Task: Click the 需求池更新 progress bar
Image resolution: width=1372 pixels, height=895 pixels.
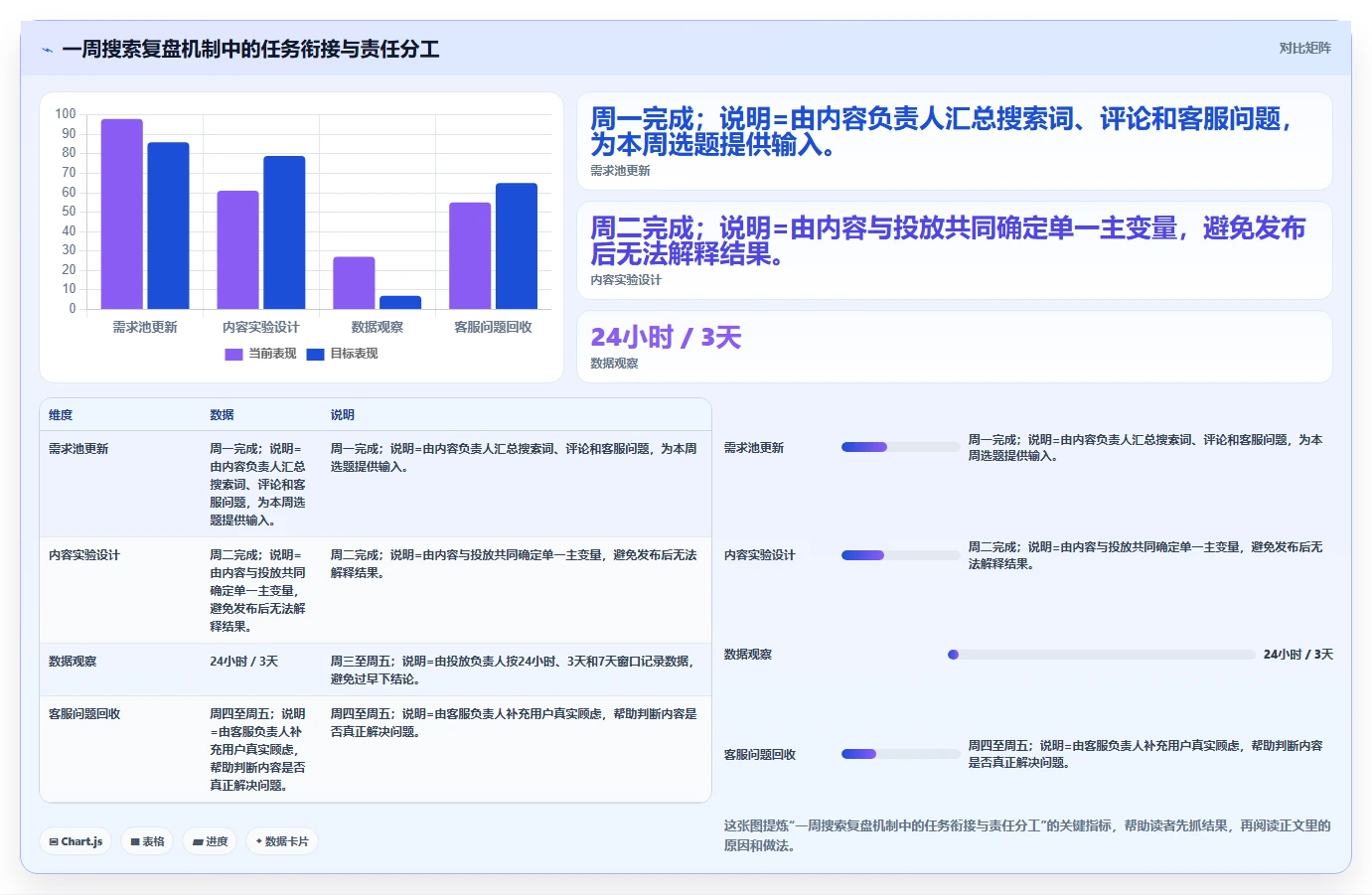Action: (900, 447)
